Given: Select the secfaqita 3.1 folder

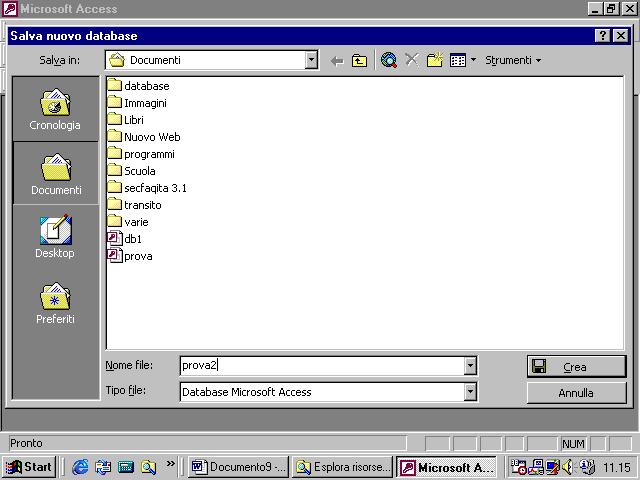Looking at the screenshot, I should [x=147, y=188].
